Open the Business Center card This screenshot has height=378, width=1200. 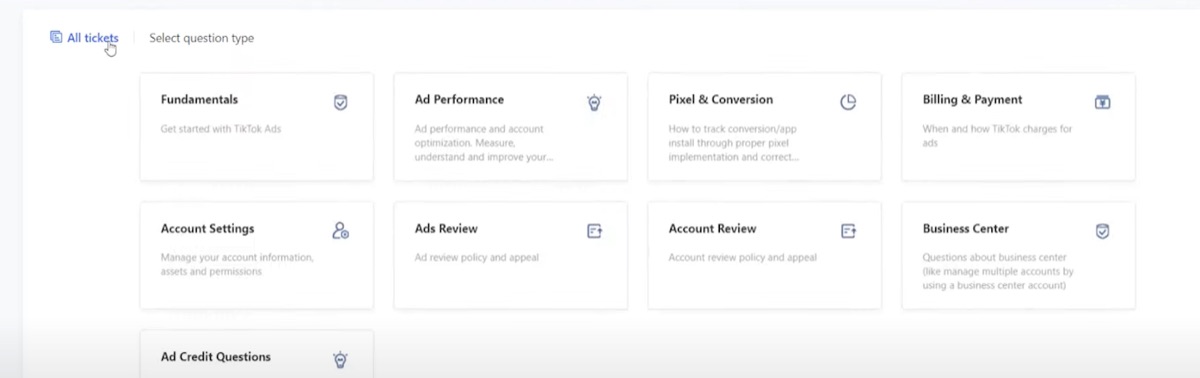pos(1019,256)
